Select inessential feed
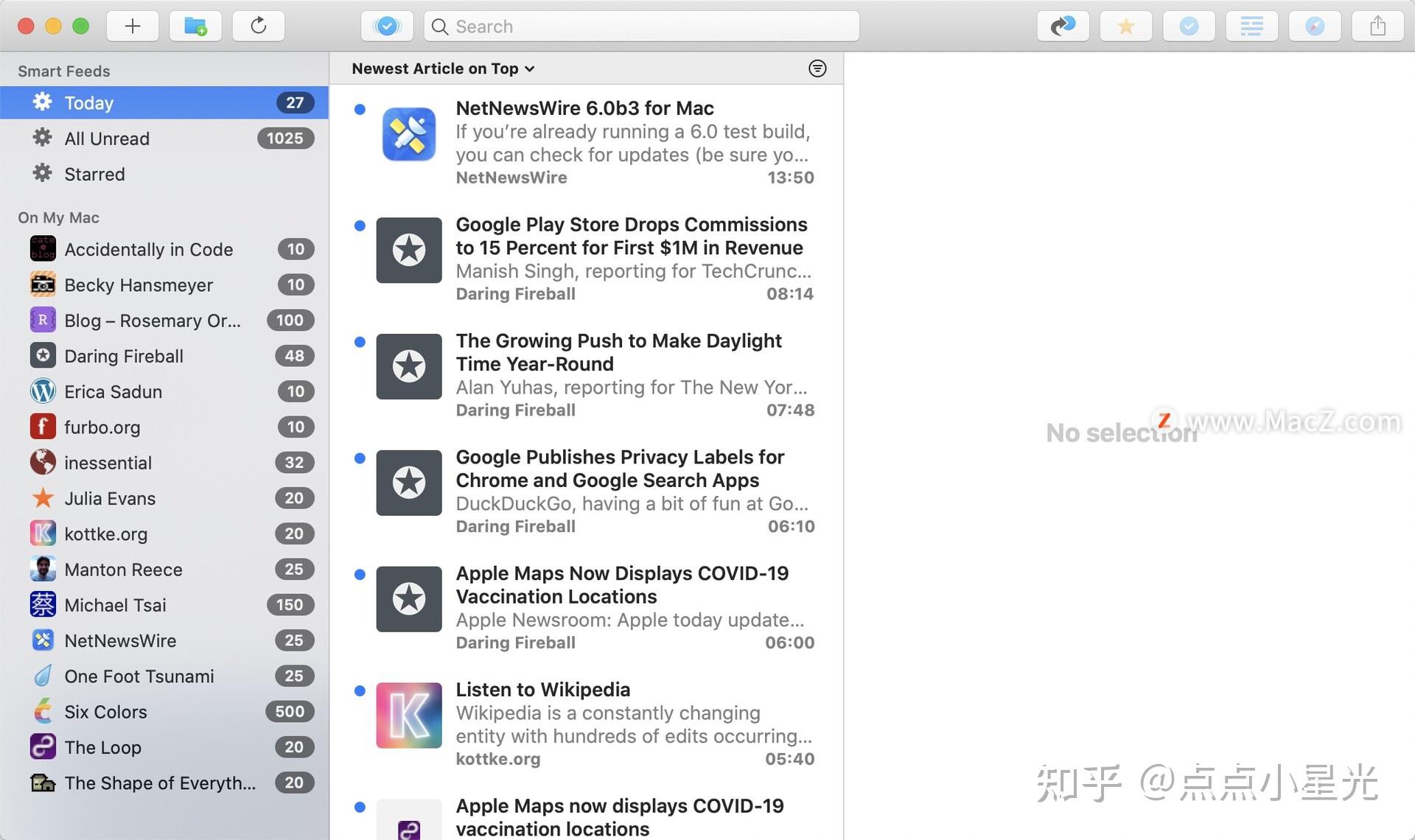The width and height of the screenshot is (1415, 840). pyautogui.click(x=164, y=463)
